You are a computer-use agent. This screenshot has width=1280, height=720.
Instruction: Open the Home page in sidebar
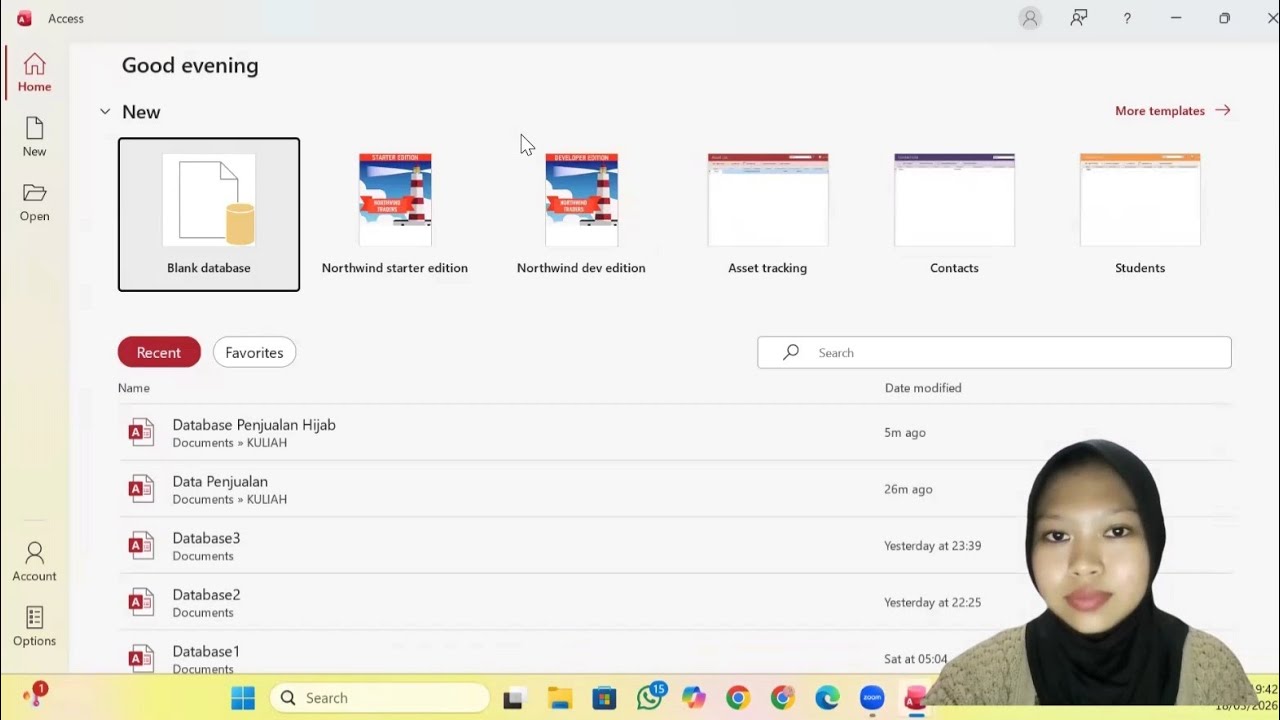coord(34,73)
